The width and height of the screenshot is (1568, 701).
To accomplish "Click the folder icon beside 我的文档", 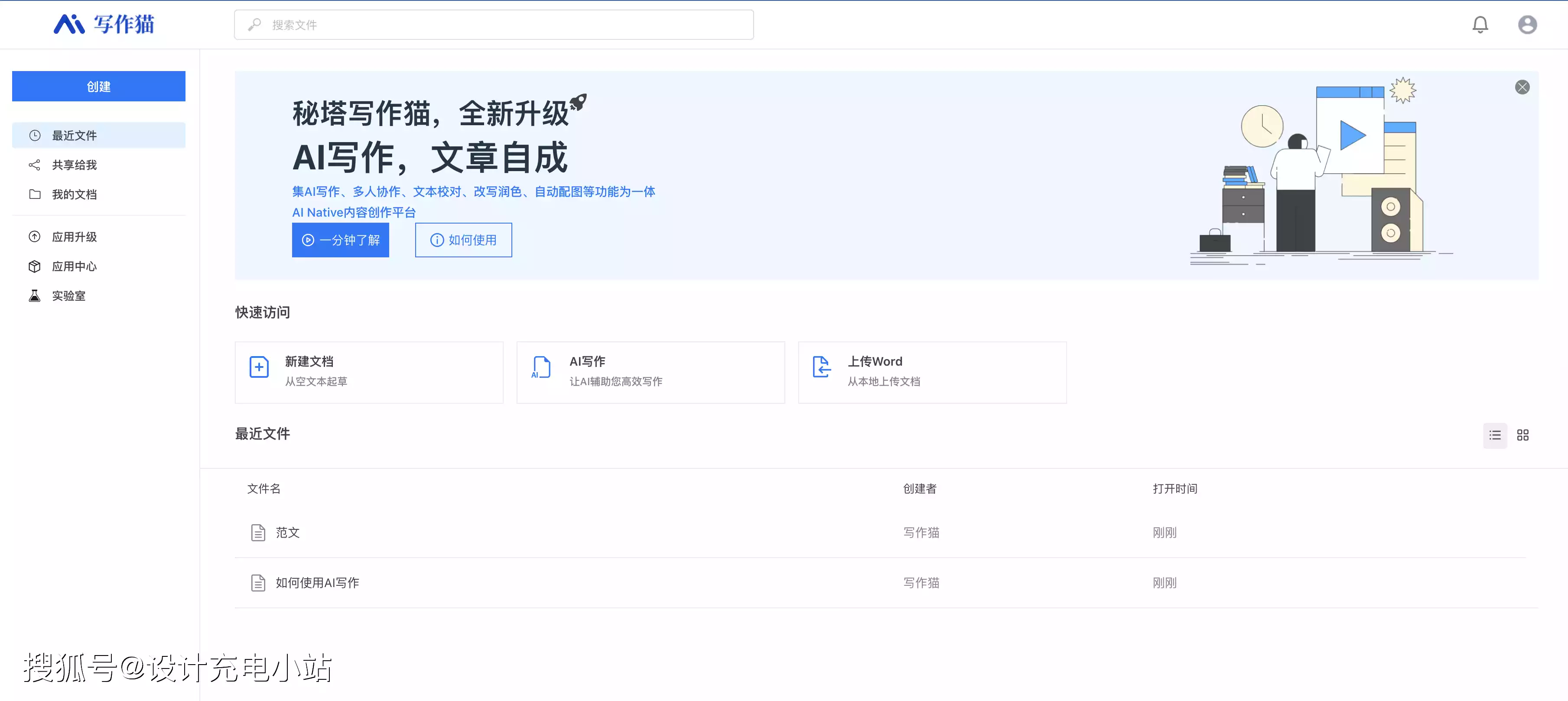I will click(x=35, y=194).
